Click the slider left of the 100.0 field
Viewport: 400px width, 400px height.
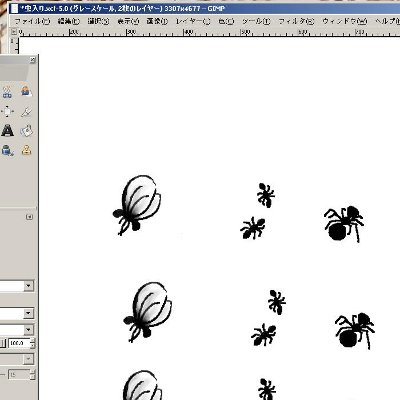click(x=3, y=343)
